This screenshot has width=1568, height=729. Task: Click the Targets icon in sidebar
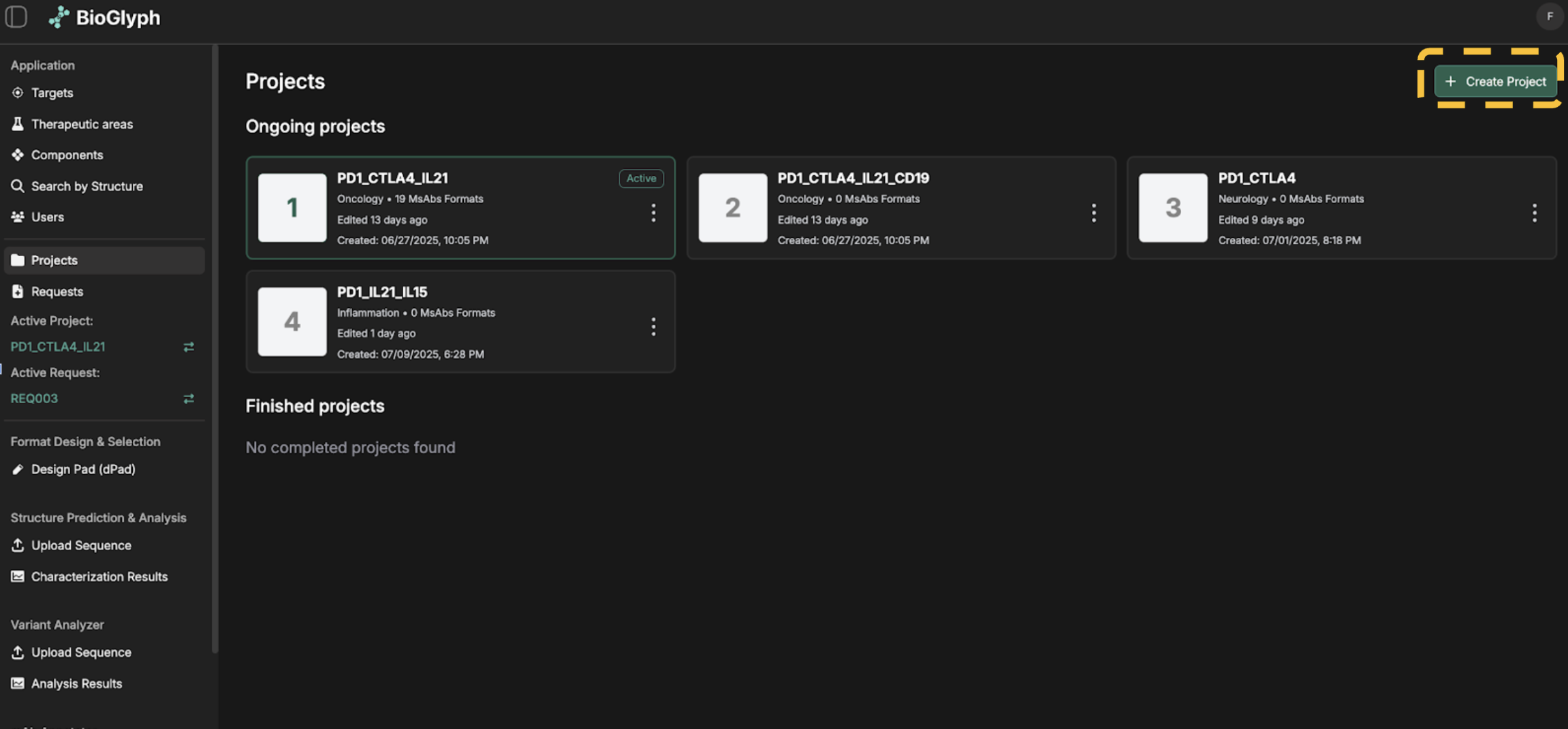click(18, 93)
